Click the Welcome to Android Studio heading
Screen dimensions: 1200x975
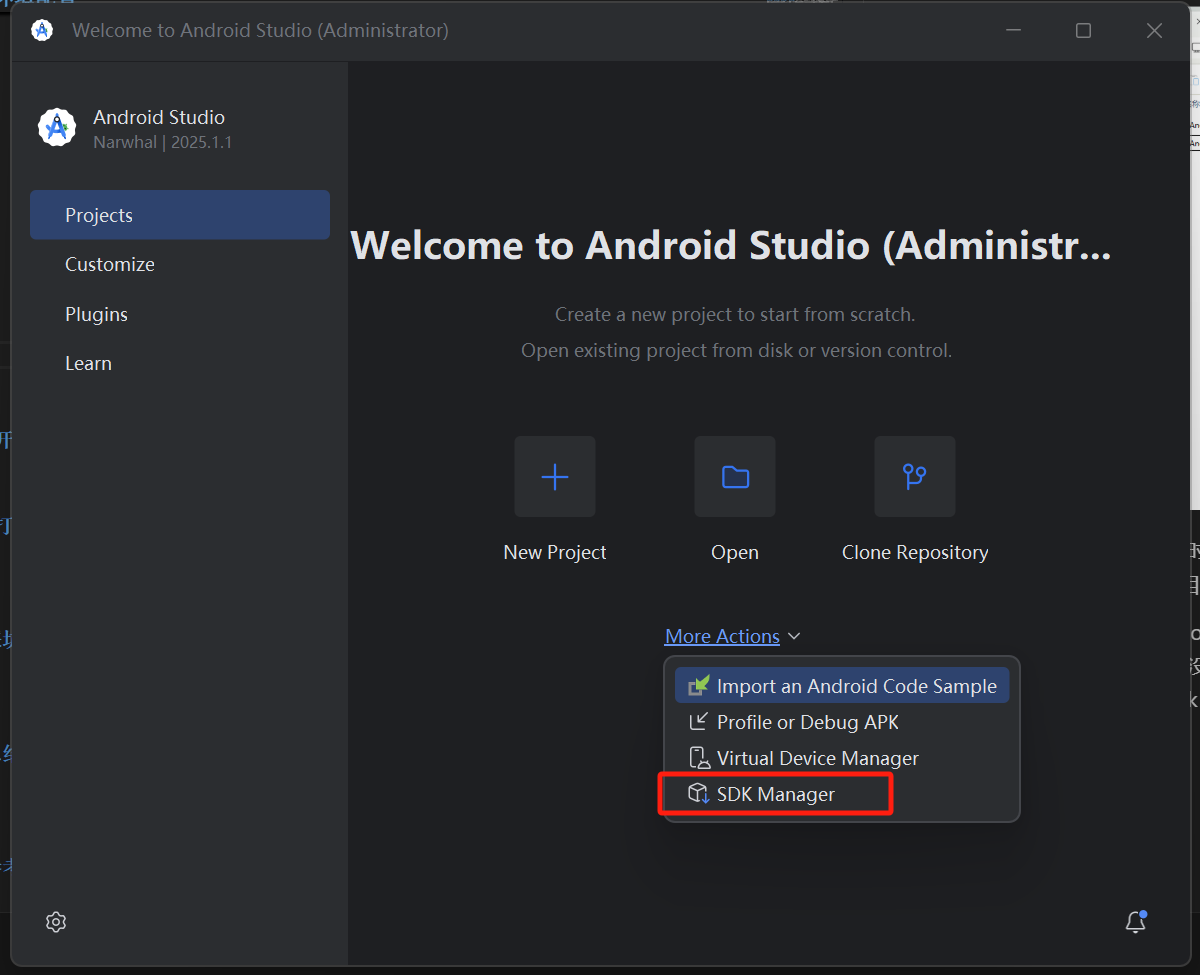(731, 245)
